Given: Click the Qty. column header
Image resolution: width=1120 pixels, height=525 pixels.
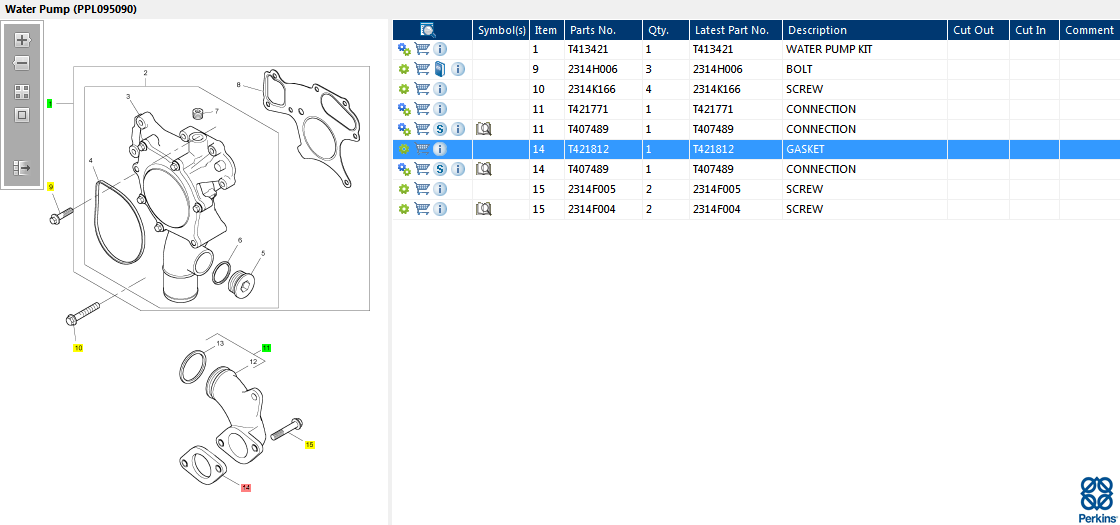Looking at the screenshot, I should [666, 30].
